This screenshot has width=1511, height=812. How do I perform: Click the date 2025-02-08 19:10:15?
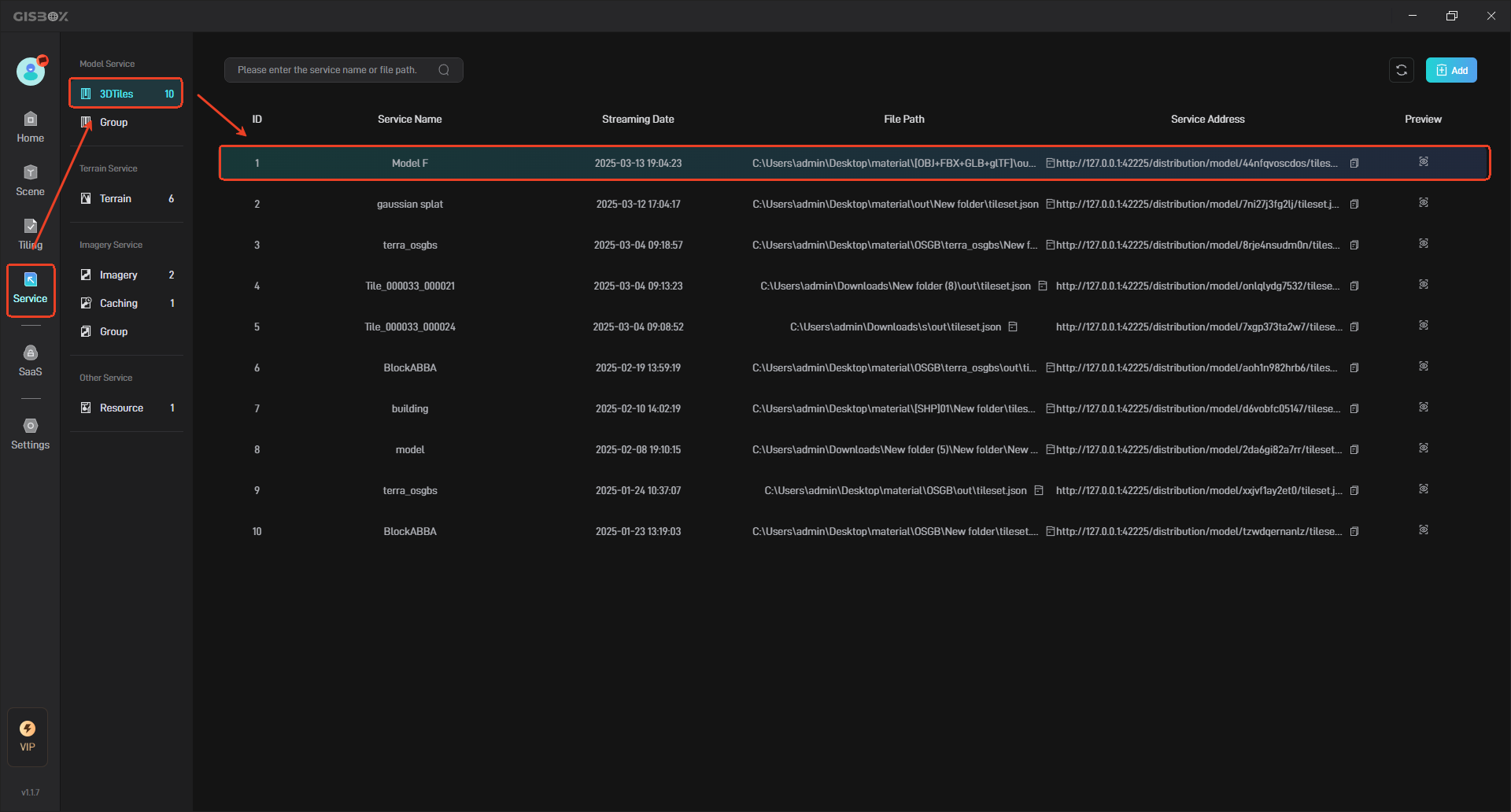(638, 450)
